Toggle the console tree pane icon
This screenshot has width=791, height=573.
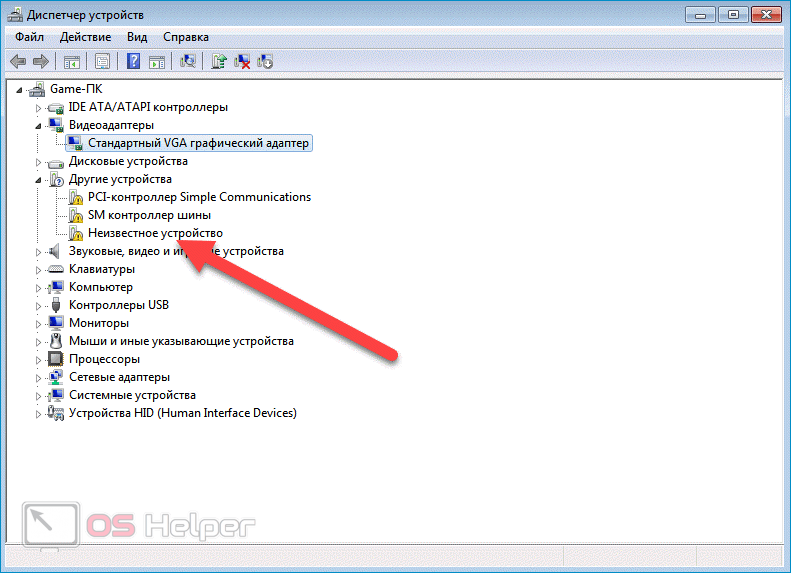(72, 62)
